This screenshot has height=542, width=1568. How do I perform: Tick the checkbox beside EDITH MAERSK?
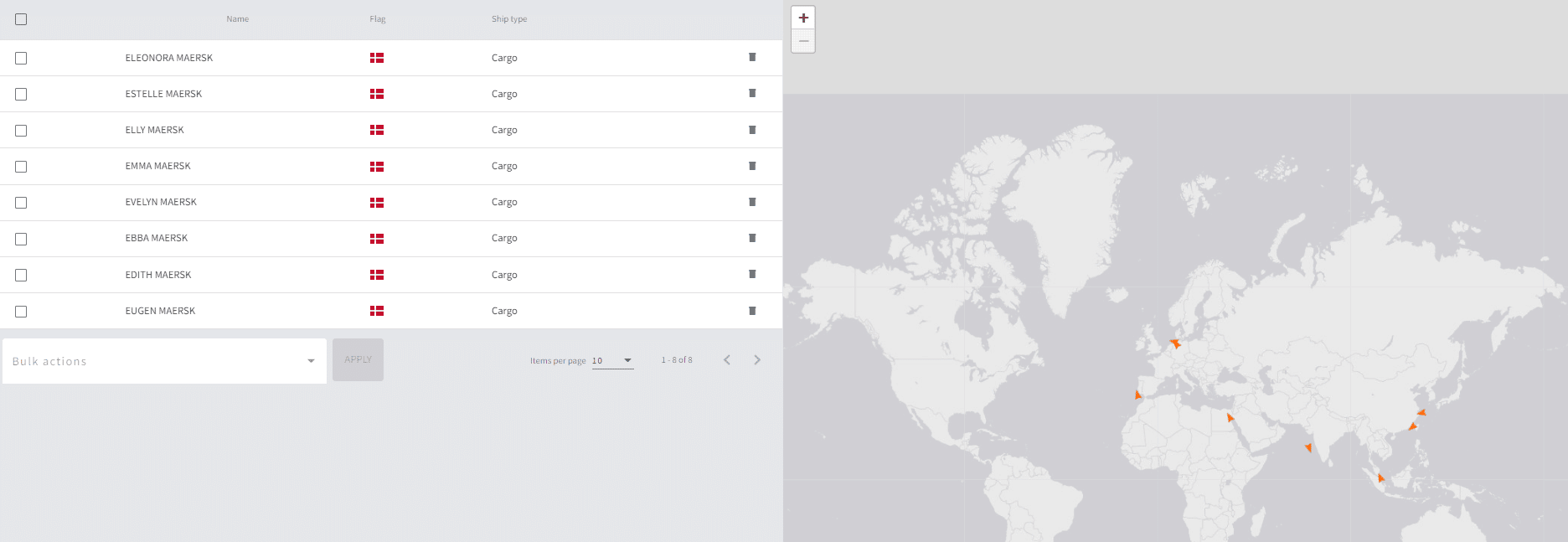(x=21, y=275)
